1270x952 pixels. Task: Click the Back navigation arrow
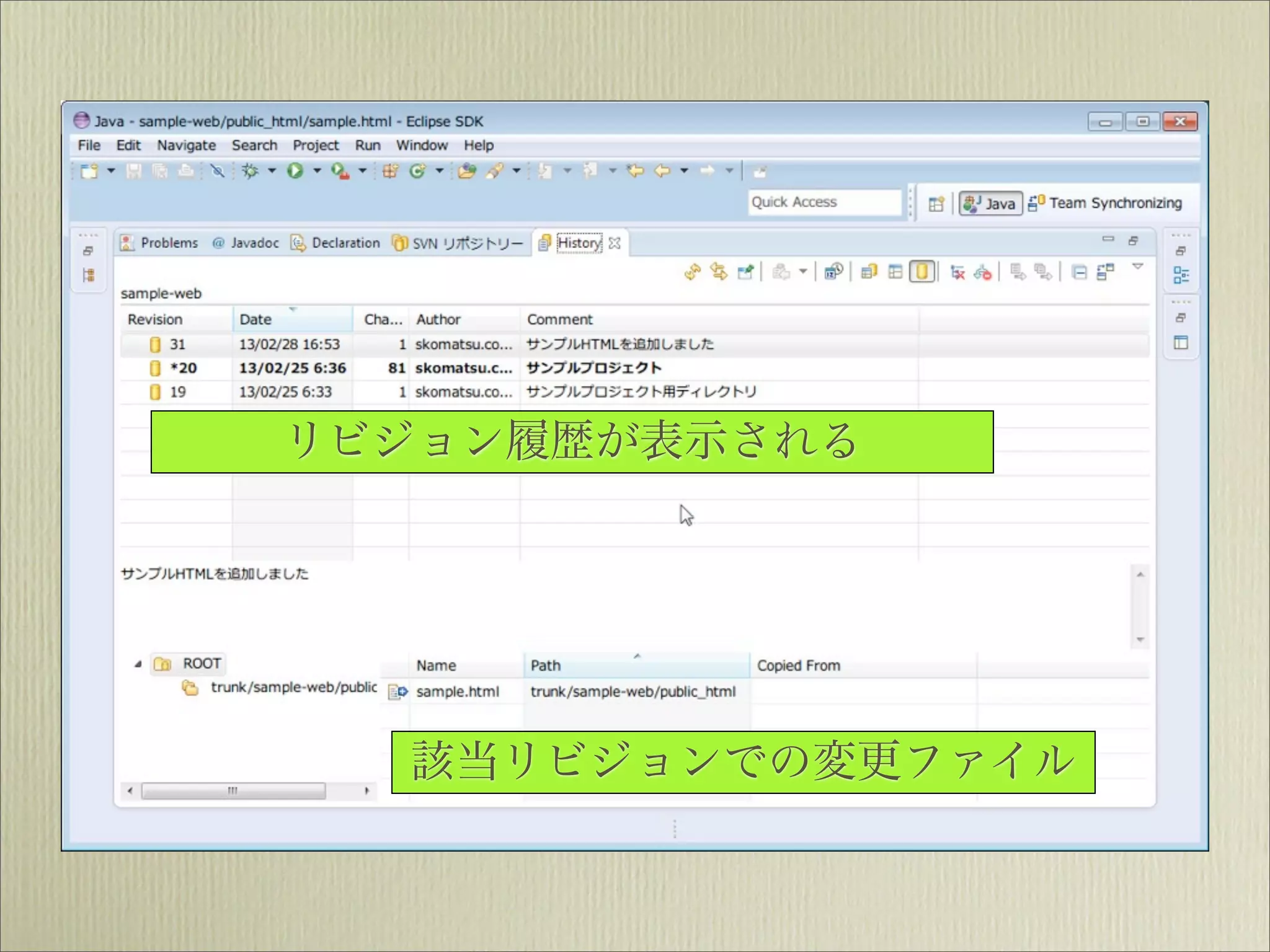coord(662,170)
